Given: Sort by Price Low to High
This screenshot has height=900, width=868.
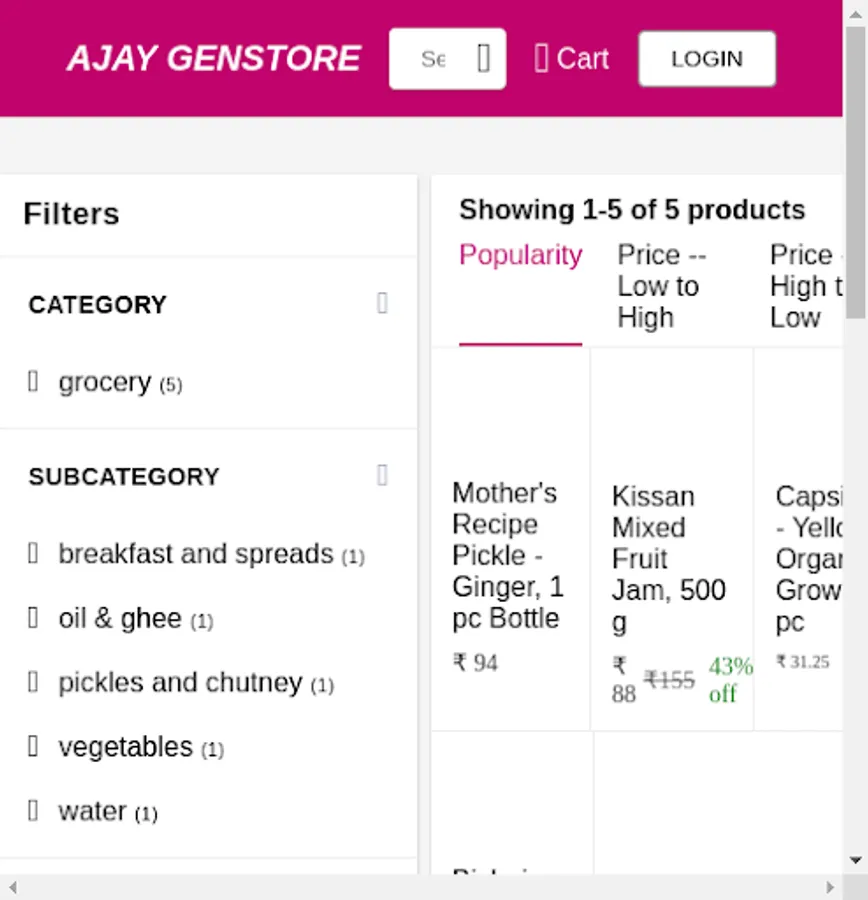Looking at the screenshot, I should tap(661, 286).
